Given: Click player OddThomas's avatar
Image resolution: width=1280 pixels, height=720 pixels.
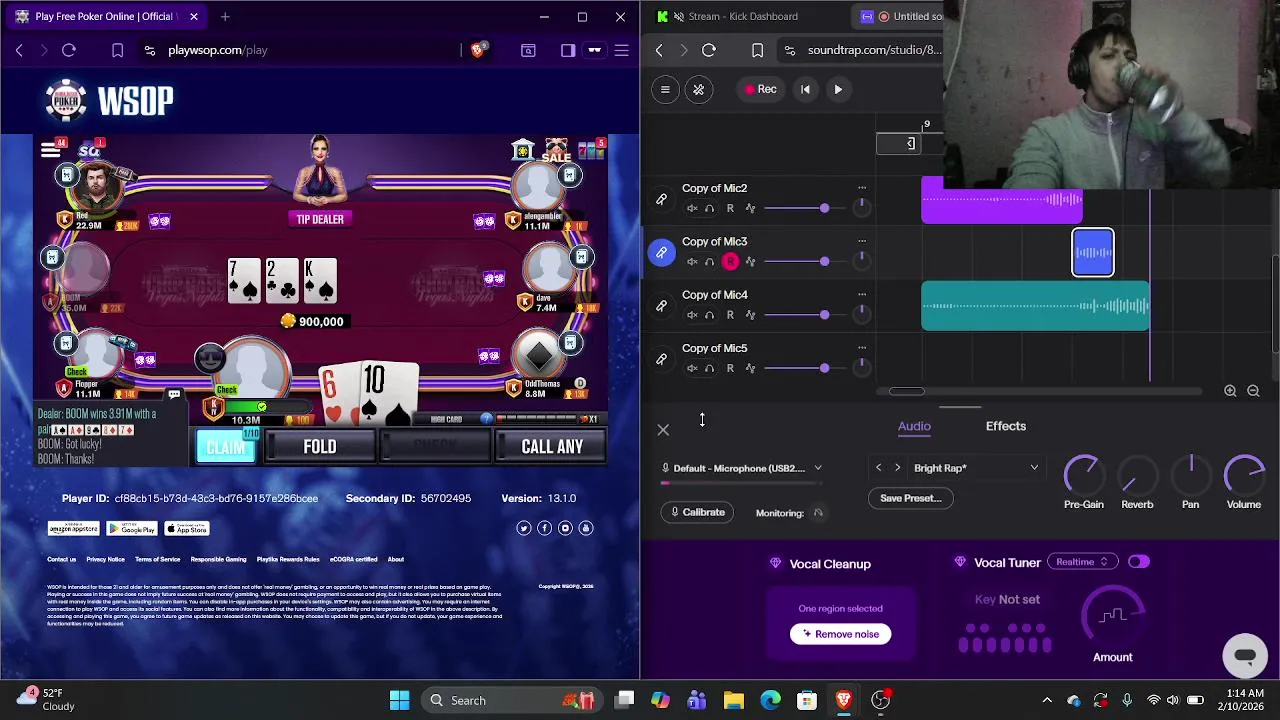Looking at the screenshot, I should pyautogui.click(x=540, y=355).
